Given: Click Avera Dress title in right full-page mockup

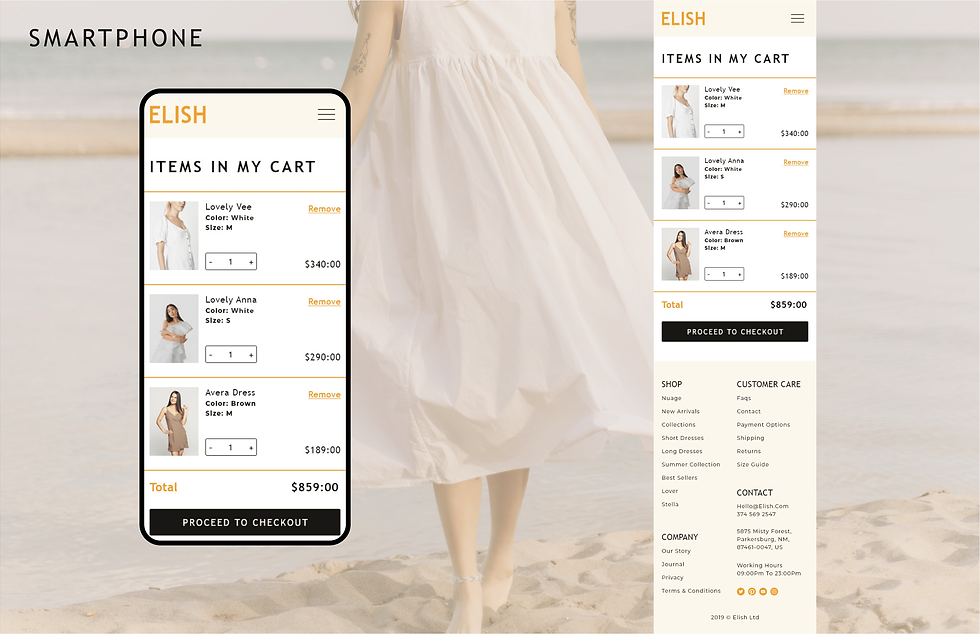Looking at the screenshot, I should (x=723, y=232).
